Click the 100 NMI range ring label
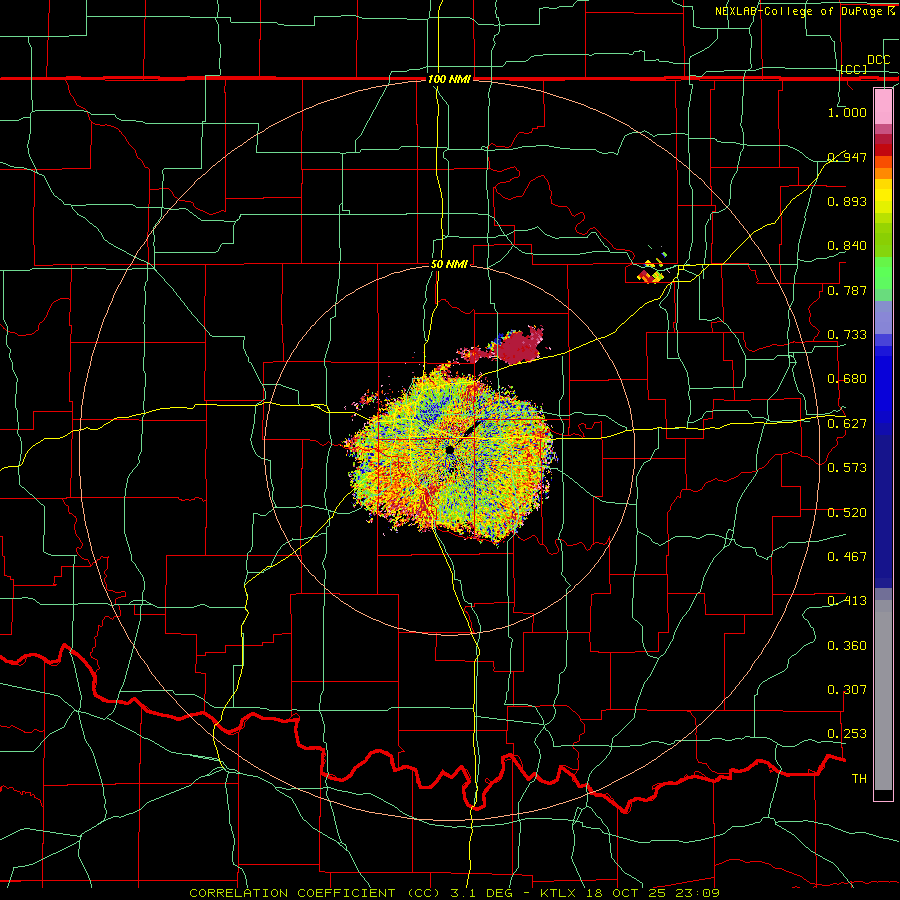Screen dimensions: 900x900 [449, 79]
